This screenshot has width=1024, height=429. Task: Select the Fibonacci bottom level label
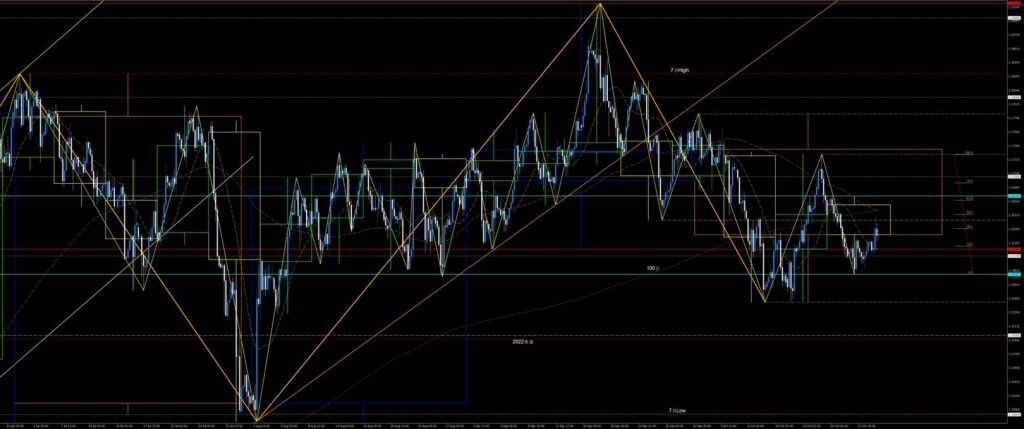(x=969, y=272)
